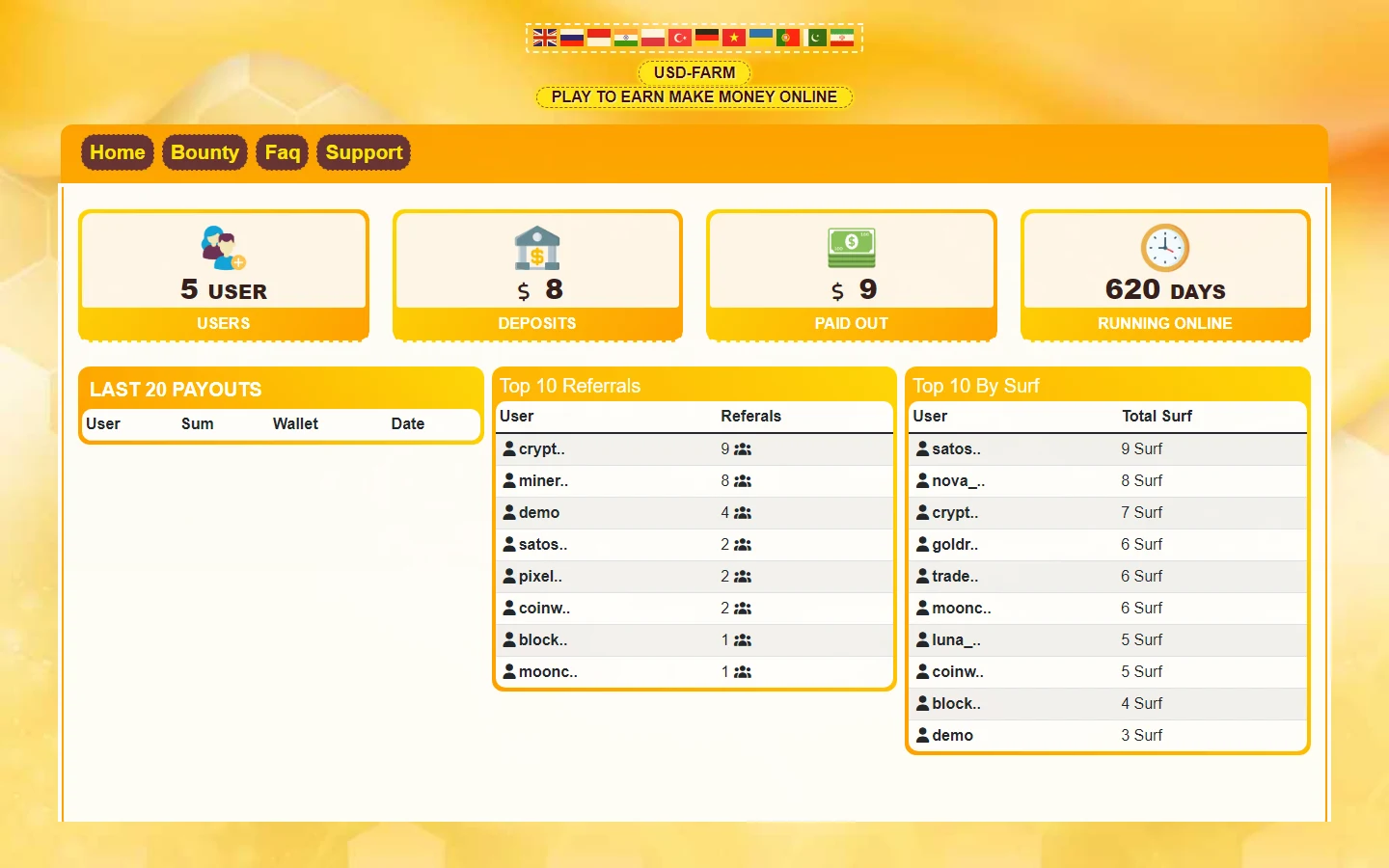1389x868 pixels.
Task: Click the green cash icon in Paid Out card
Action: pyautogui.click(x=852, y=248)
